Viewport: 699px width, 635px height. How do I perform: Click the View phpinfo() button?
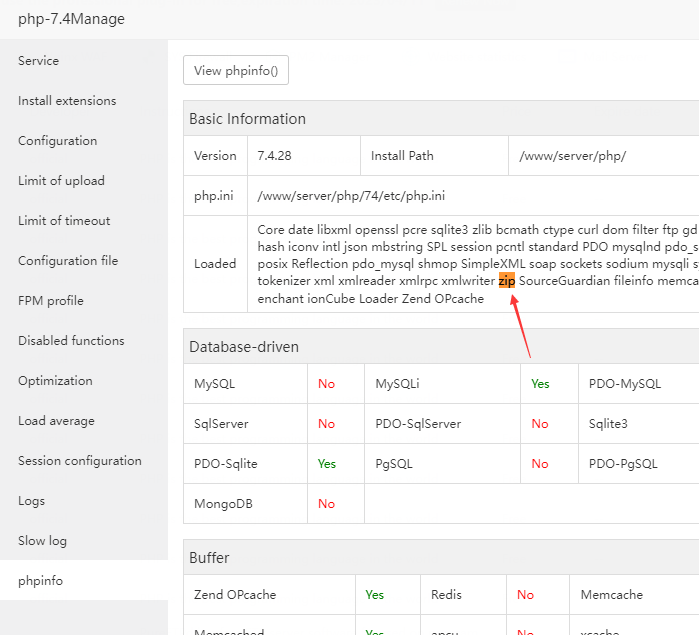pos(236,71)
